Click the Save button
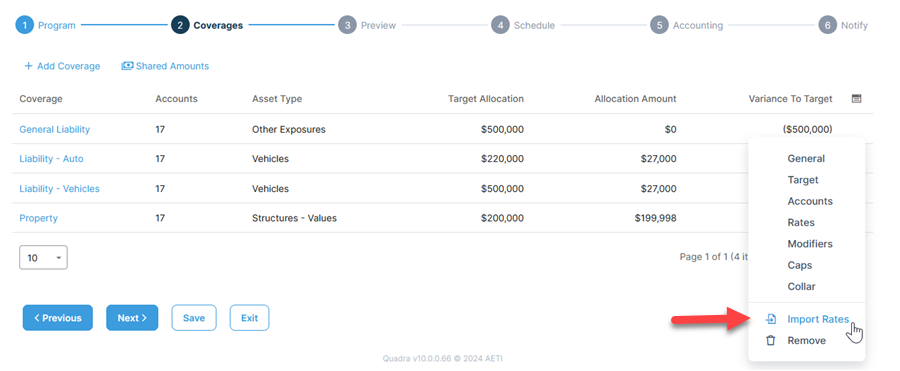This screenshot has height=371, width=900. [194, 318]
